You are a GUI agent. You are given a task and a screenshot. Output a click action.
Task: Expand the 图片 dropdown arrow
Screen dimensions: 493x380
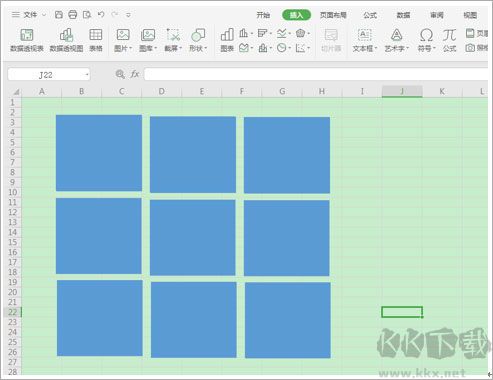click(131, 49)
